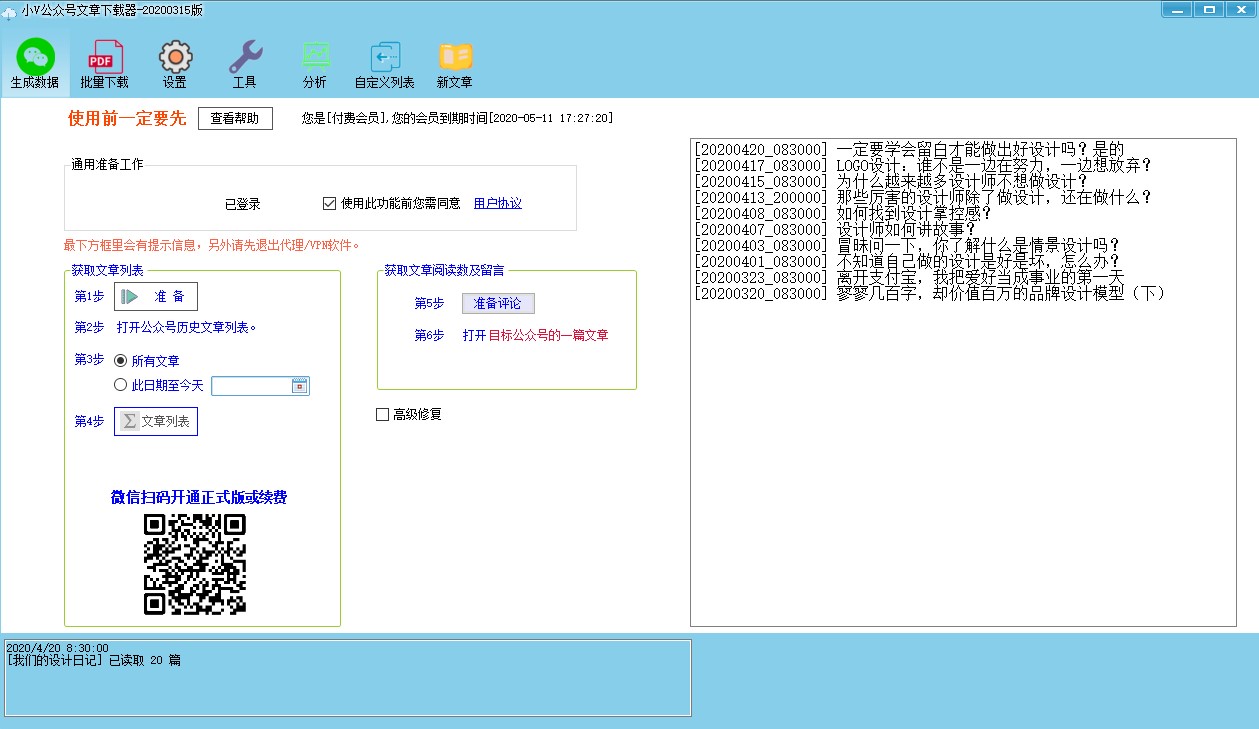Toggle 使用此功能前您需同意 checkbox
The image size is (1259, 729).
coord(329,203)
